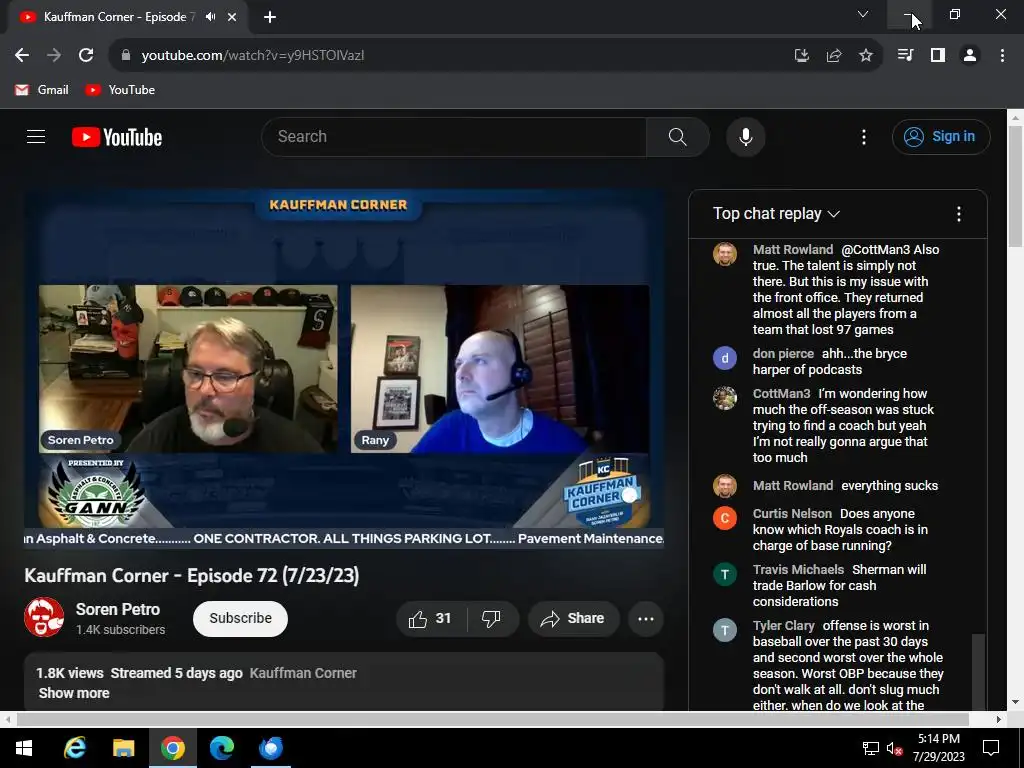This screenshot has width=1024, height=768.
Task: Open Windows notification center
Action: [x=991, y=748]
